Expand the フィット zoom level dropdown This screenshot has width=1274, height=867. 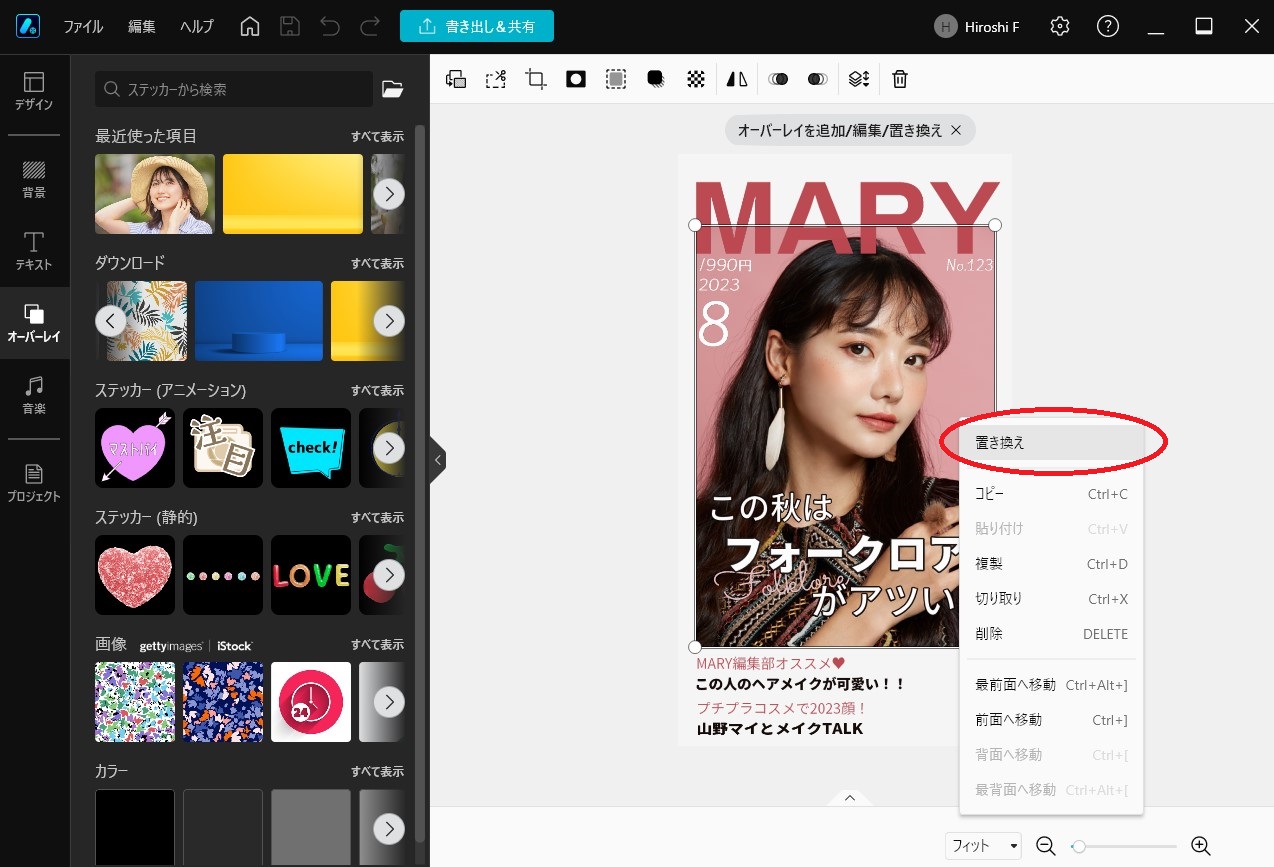983,845
